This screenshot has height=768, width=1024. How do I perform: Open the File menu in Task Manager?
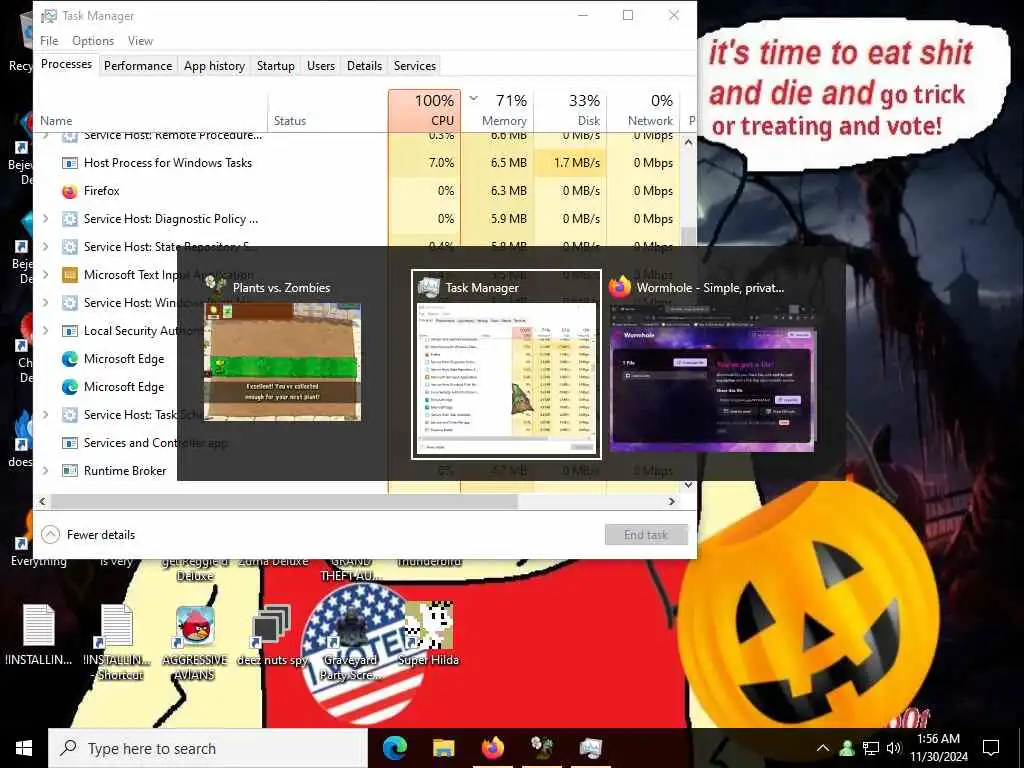[49, 40]
